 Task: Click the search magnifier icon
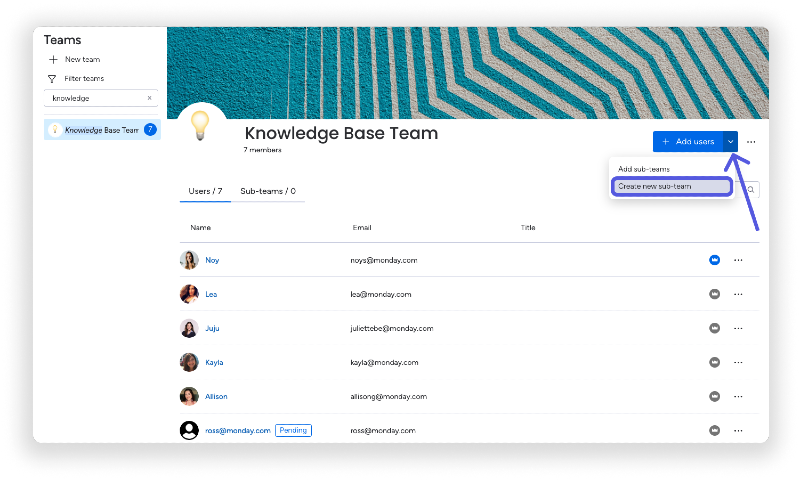pyautogui.click(x=751, y=190)
